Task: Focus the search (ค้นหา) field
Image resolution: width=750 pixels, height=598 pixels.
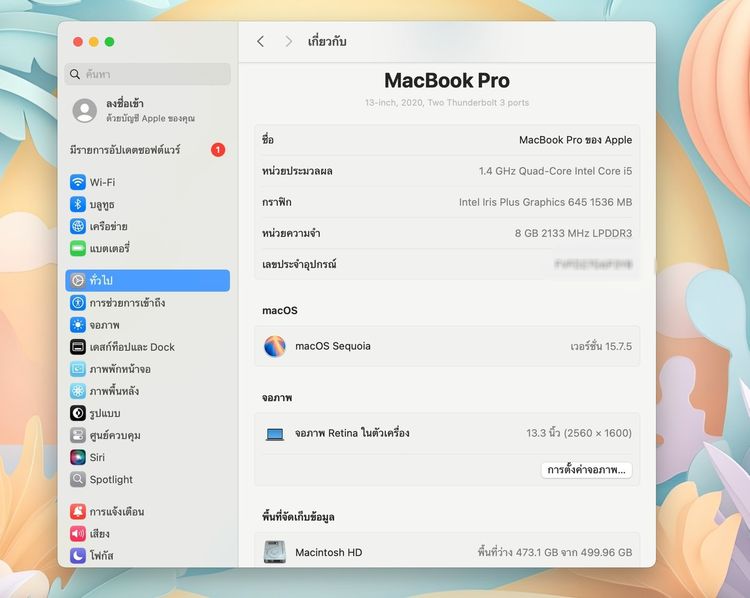Action: (x=147, y=74)
